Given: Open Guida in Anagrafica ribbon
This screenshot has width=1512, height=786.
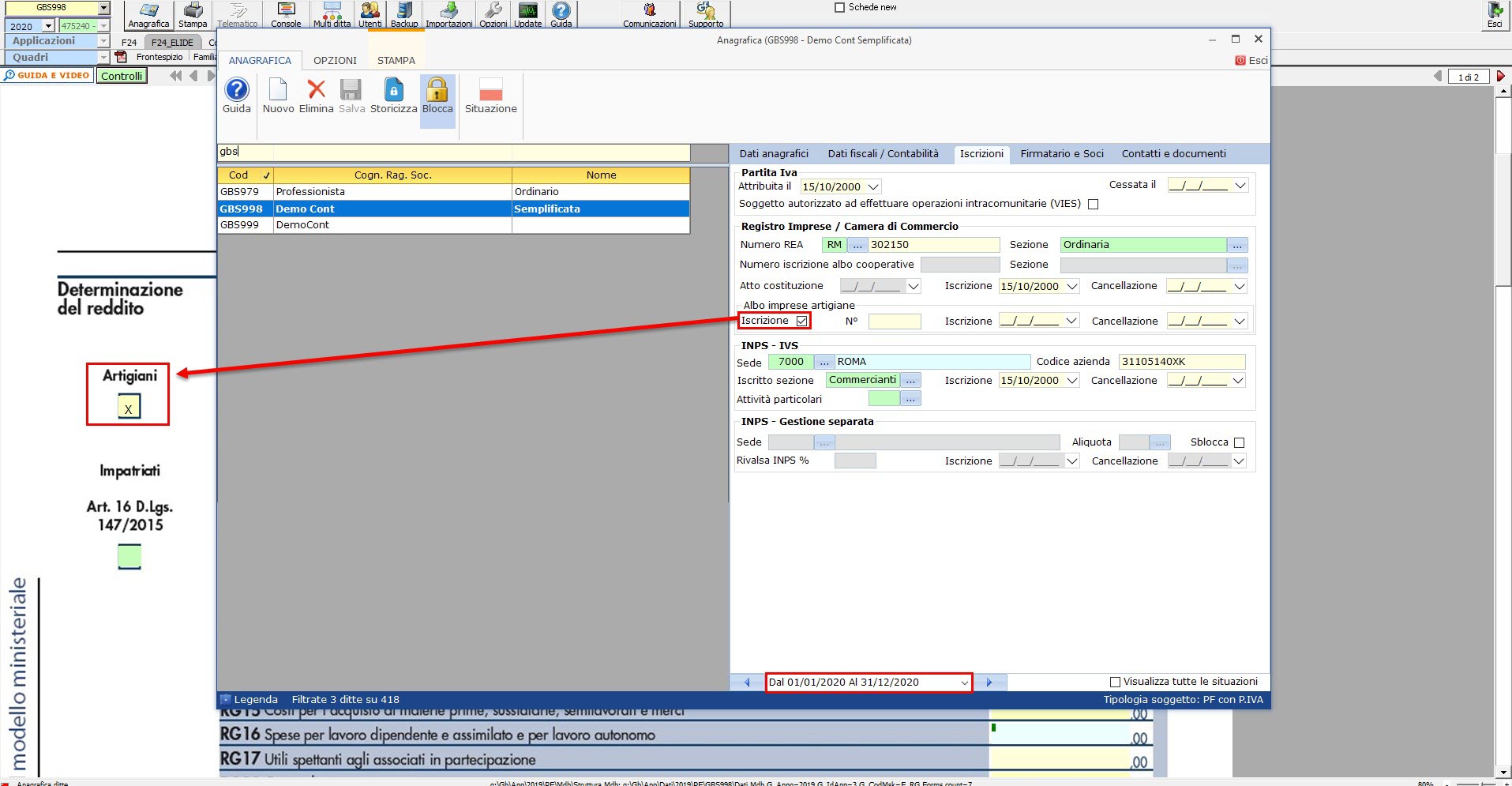Looking at the screenshot, I should pyautogui.click(x=237, y=96).
